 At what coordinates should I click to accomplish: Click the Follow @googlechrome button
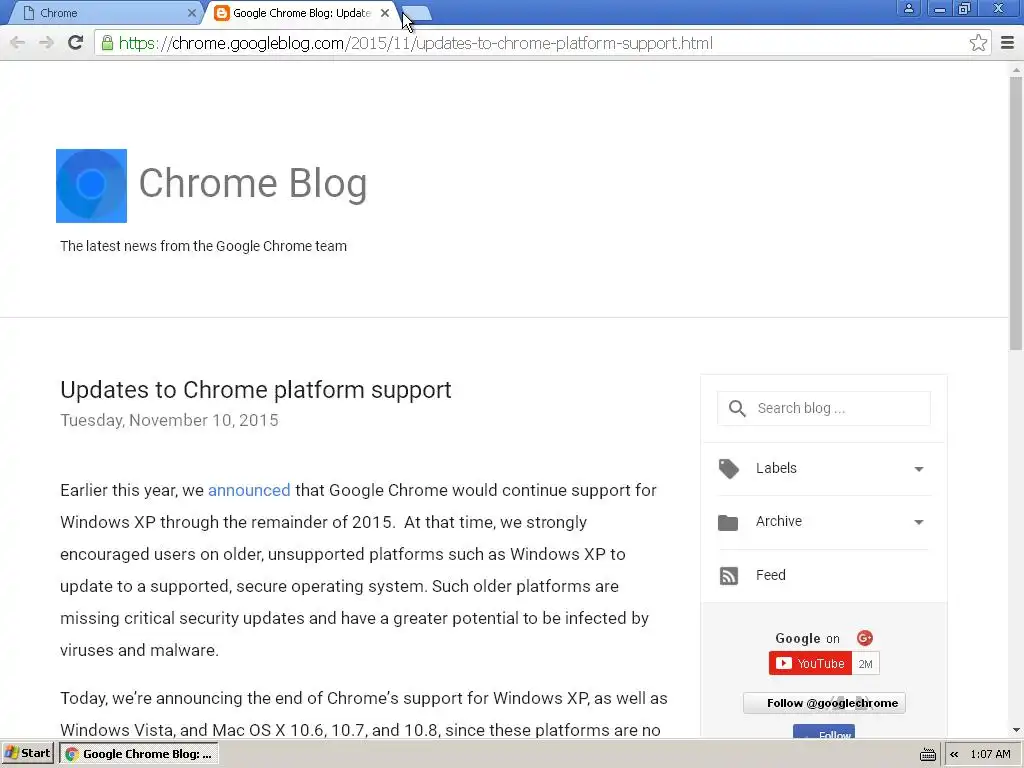coord(824,703)
